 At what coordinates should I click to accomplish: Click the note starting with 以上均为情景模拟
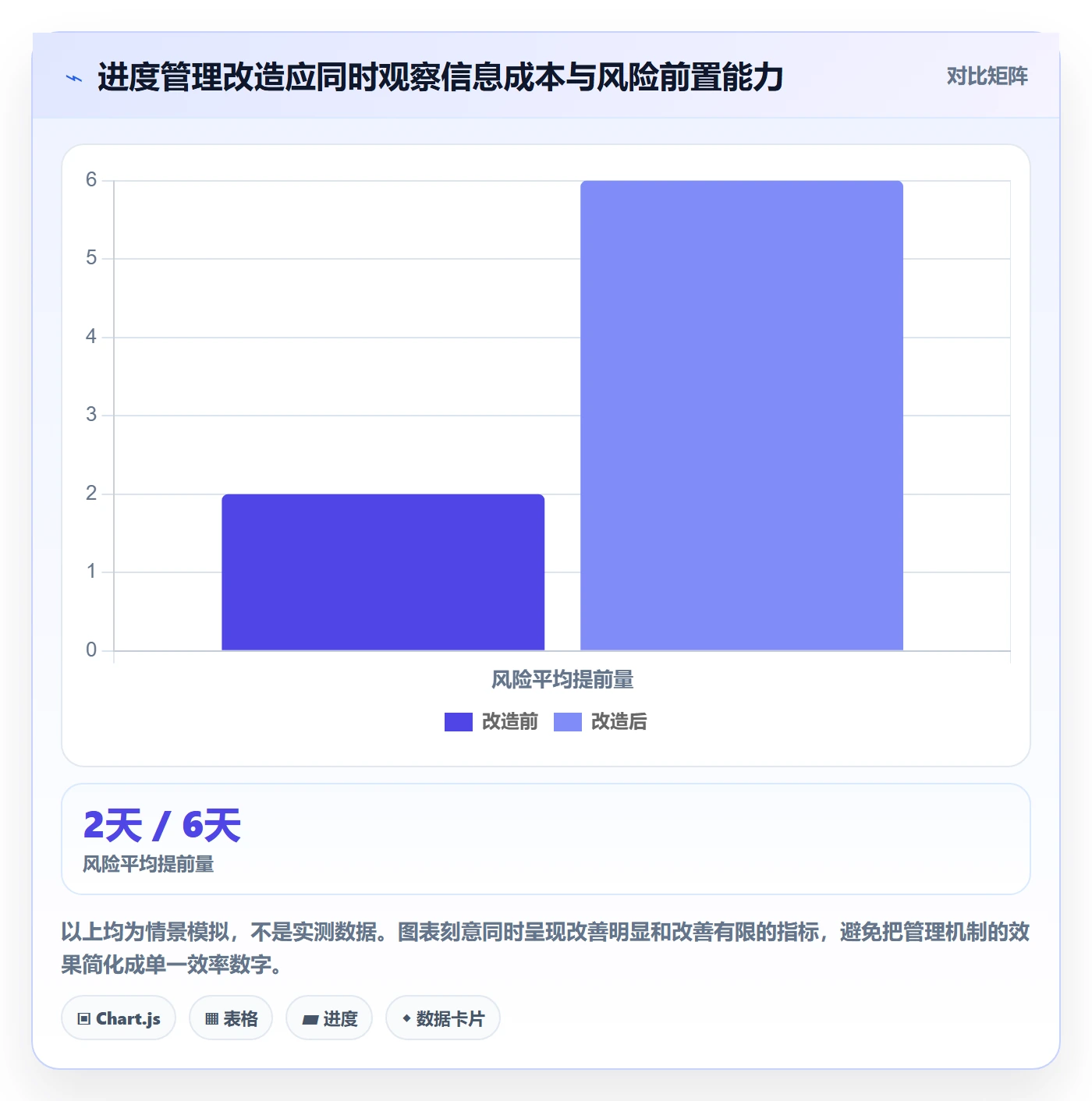pyautogui.click(x=546, y=948)
